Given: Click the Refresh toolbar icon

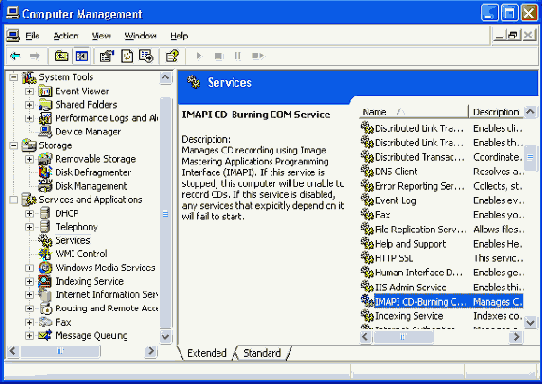Looking at the screenshot, I should (127, 56).
